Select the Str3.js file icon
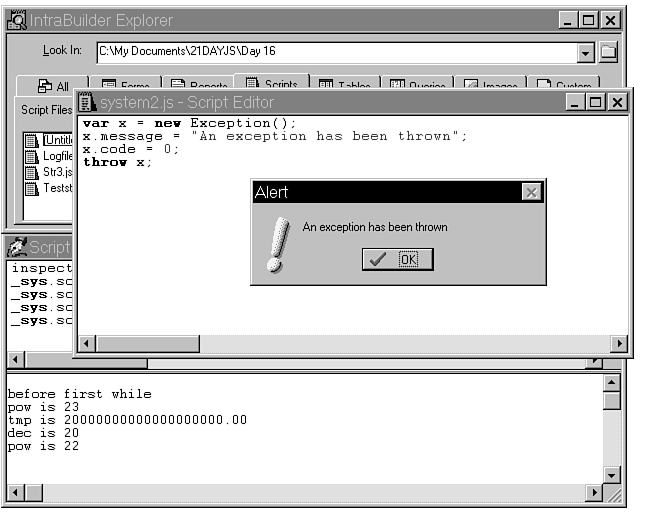This screenshot has width=645, height=521. [x=31, y=172]
